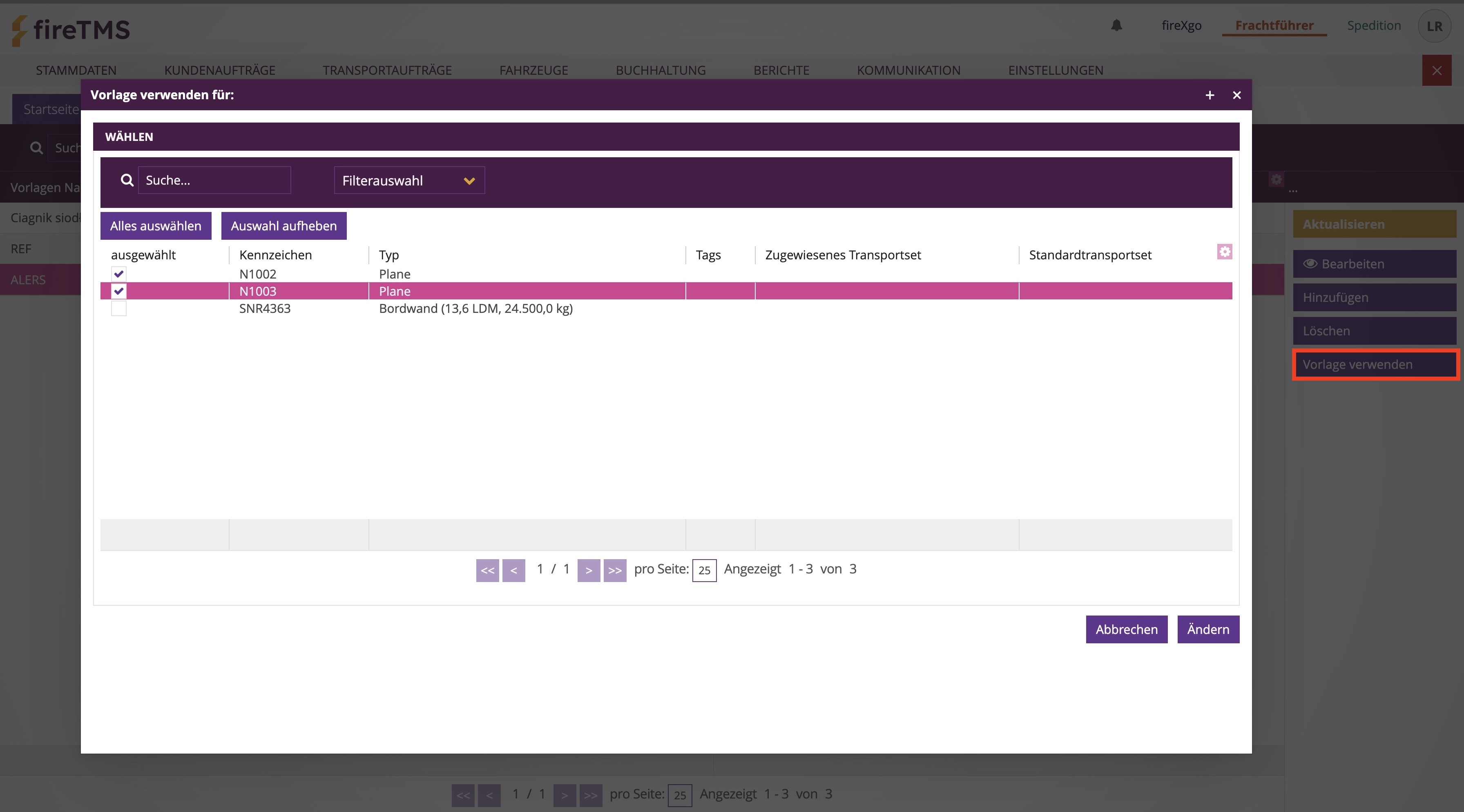Go to last page with >> button

(x=614, y=570)
